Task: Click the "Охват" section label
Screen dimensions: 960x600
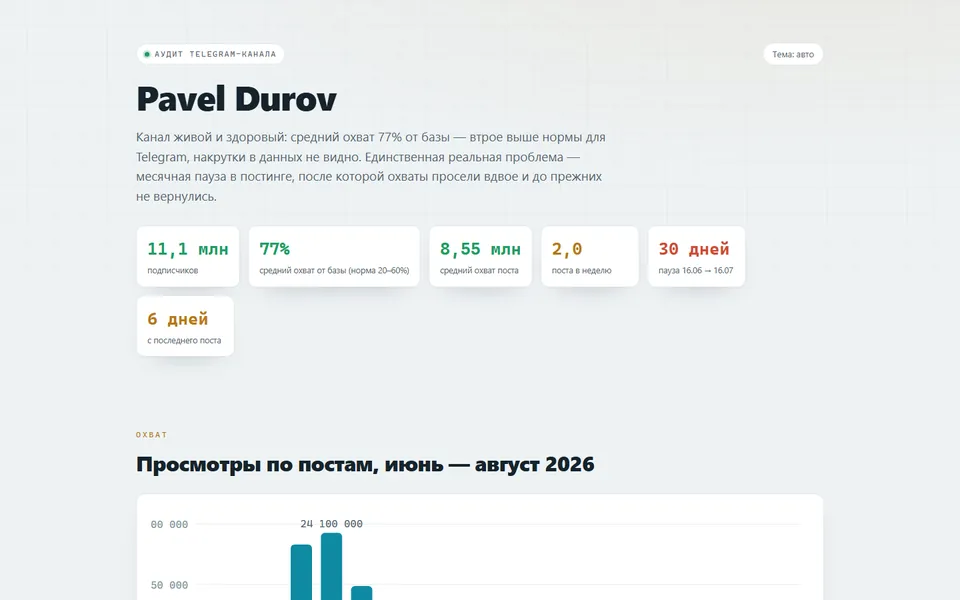Action: 151,435
